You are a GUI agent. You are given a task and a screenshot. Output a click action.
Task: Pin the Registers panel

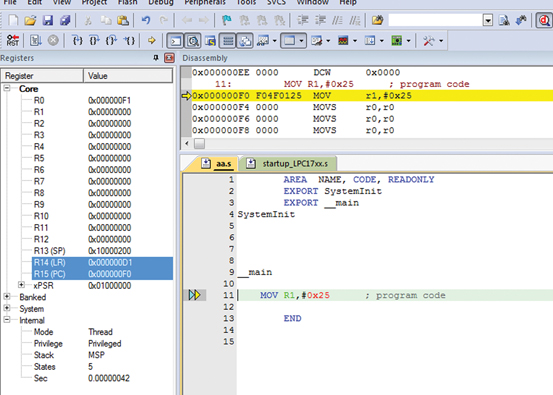click(156, 57)
